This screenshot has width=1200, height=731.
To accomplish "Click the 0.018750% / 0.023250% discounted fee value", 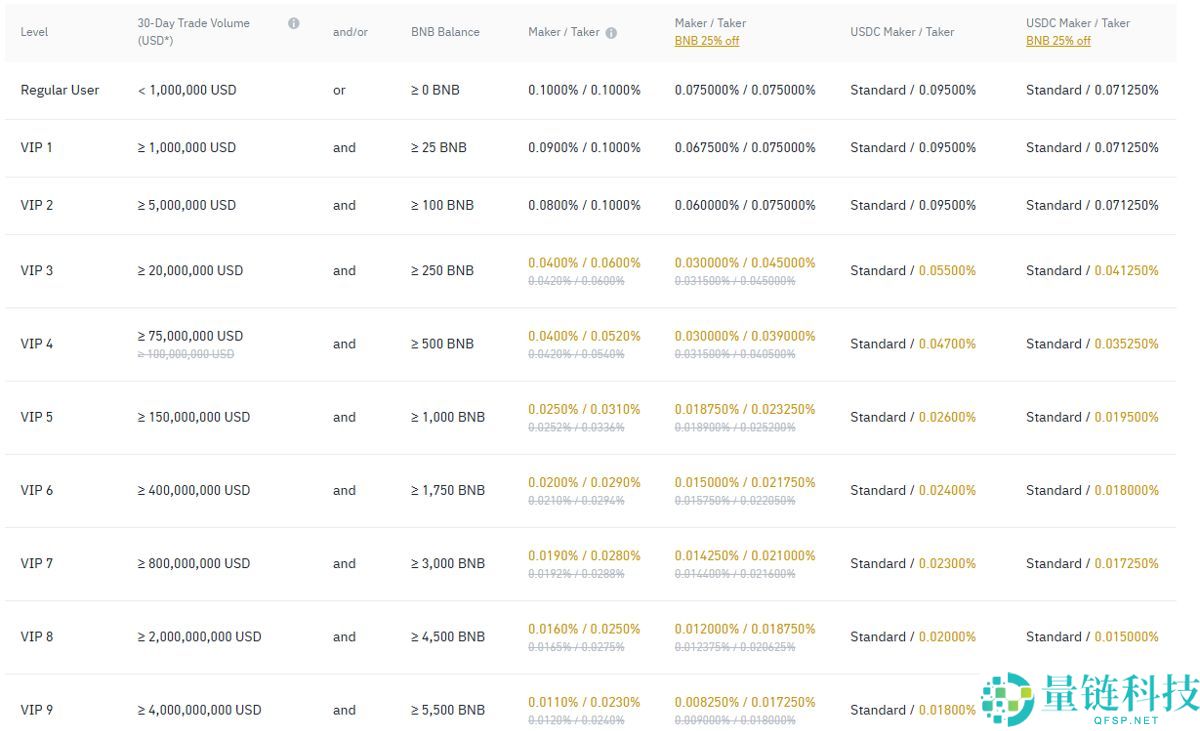I will click(x=745, y=409).
